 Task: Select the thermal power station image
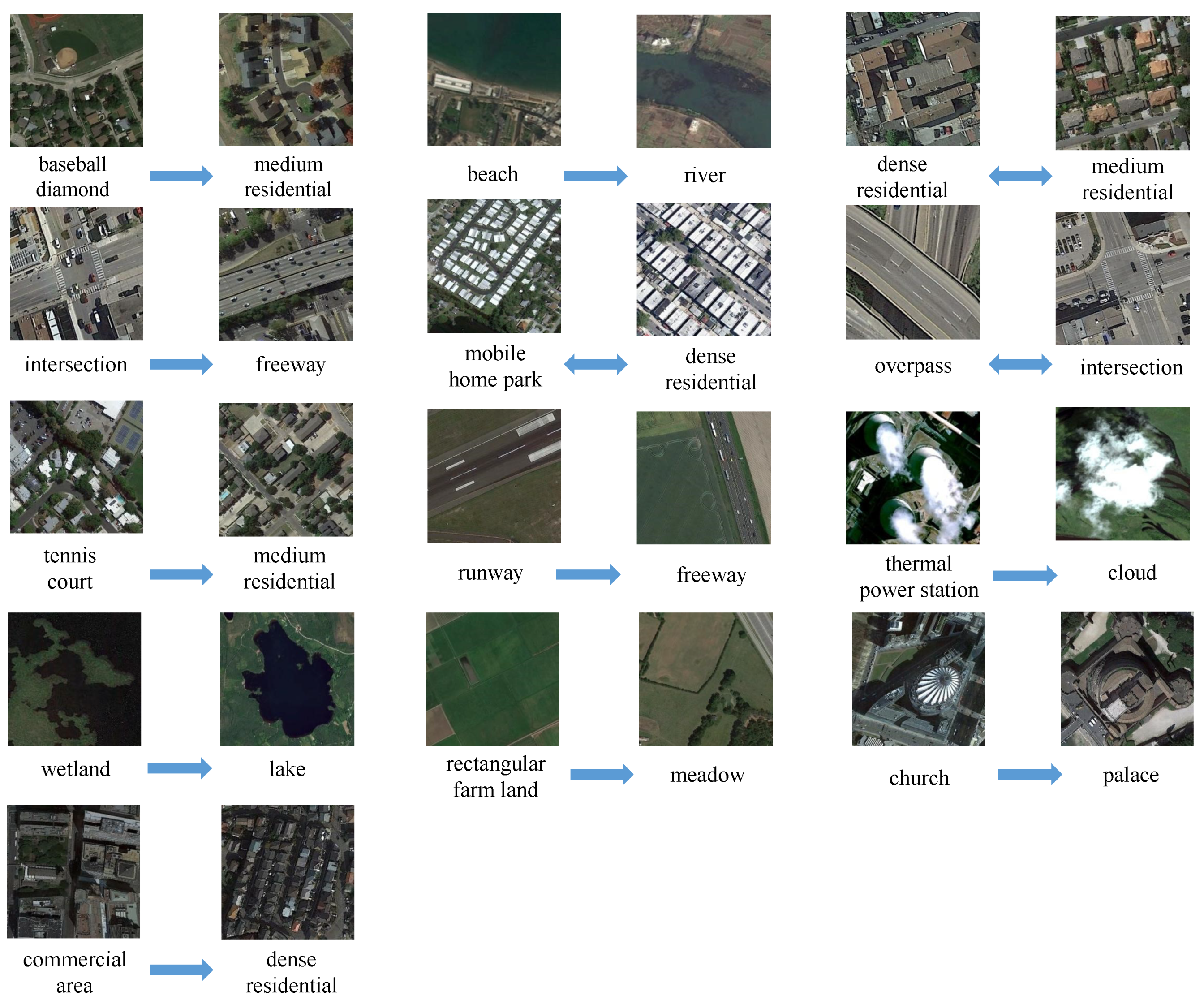click(913, 478)
